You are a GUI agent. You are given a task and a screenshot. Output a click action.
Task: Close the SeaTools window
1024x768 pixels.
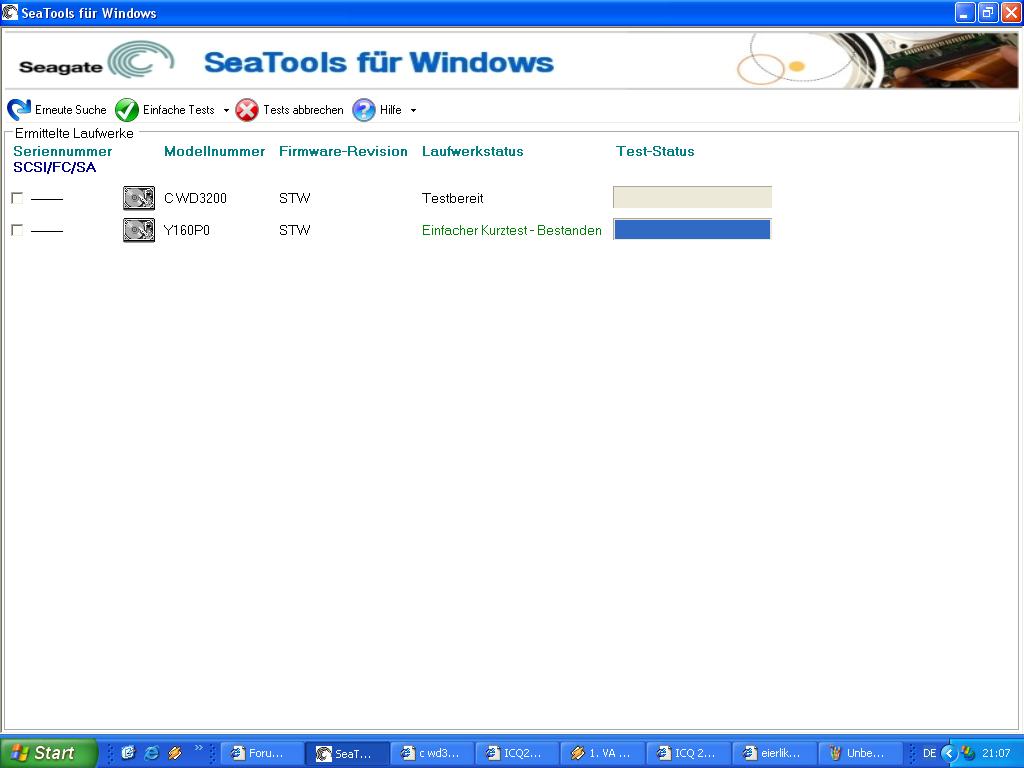(1012, 12)
